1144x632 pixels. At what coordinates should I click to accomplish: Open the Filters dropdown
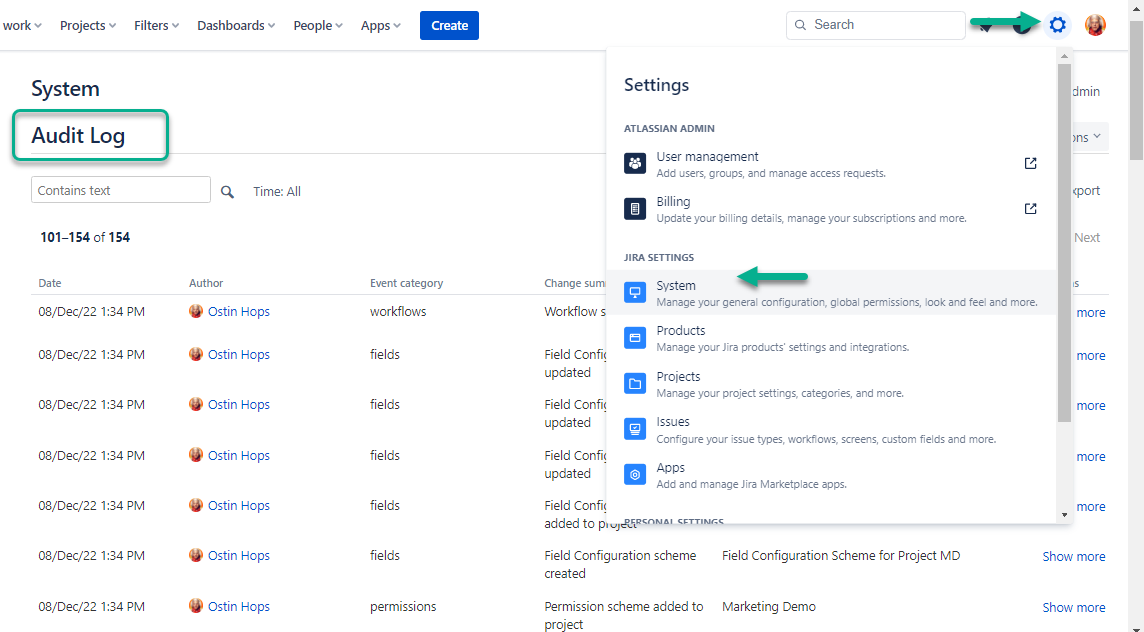point(156,25)
